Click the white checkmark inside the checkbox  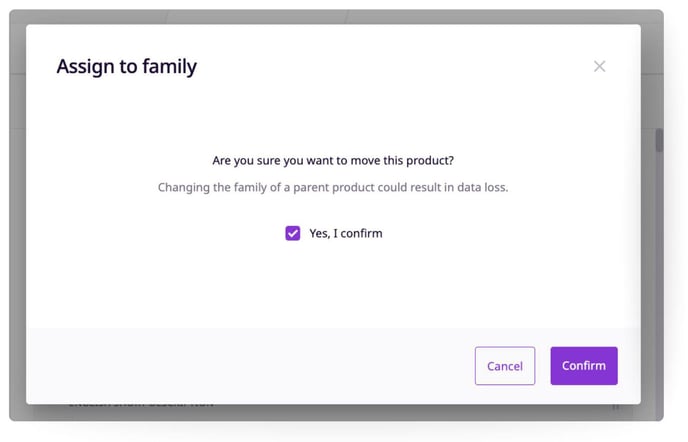(293, 233)
